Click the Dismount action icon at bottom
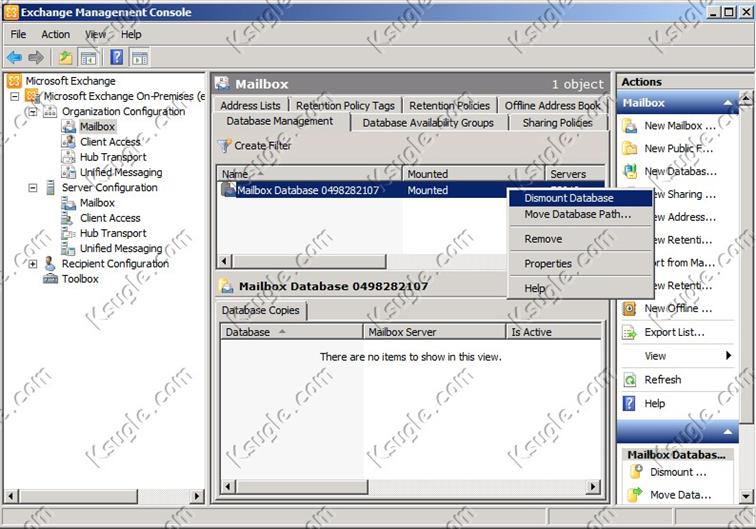This screenshot has width=756, height=529. (x=636, y=472)
